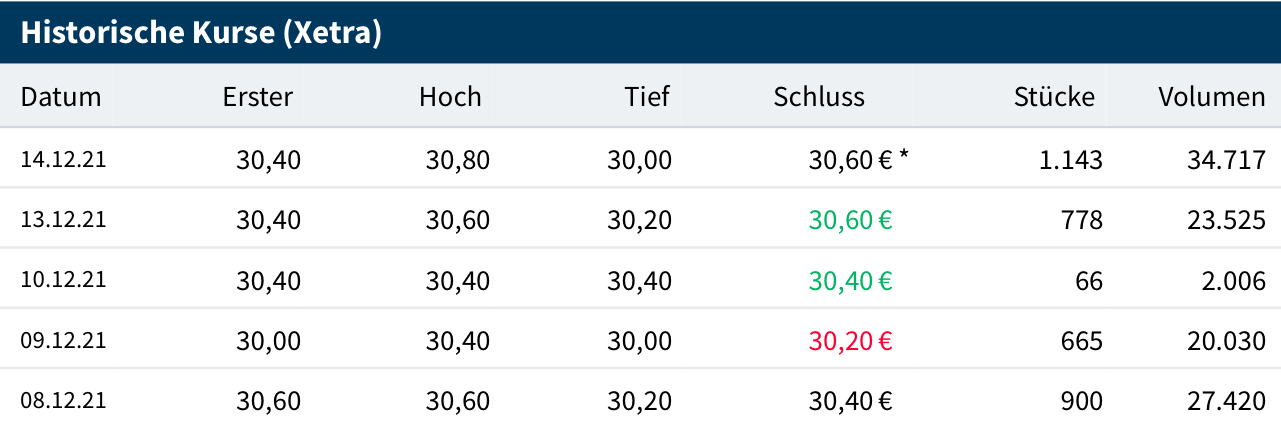Click the Erster column header
Screen dimensions: 1281x427
(257, 97)
